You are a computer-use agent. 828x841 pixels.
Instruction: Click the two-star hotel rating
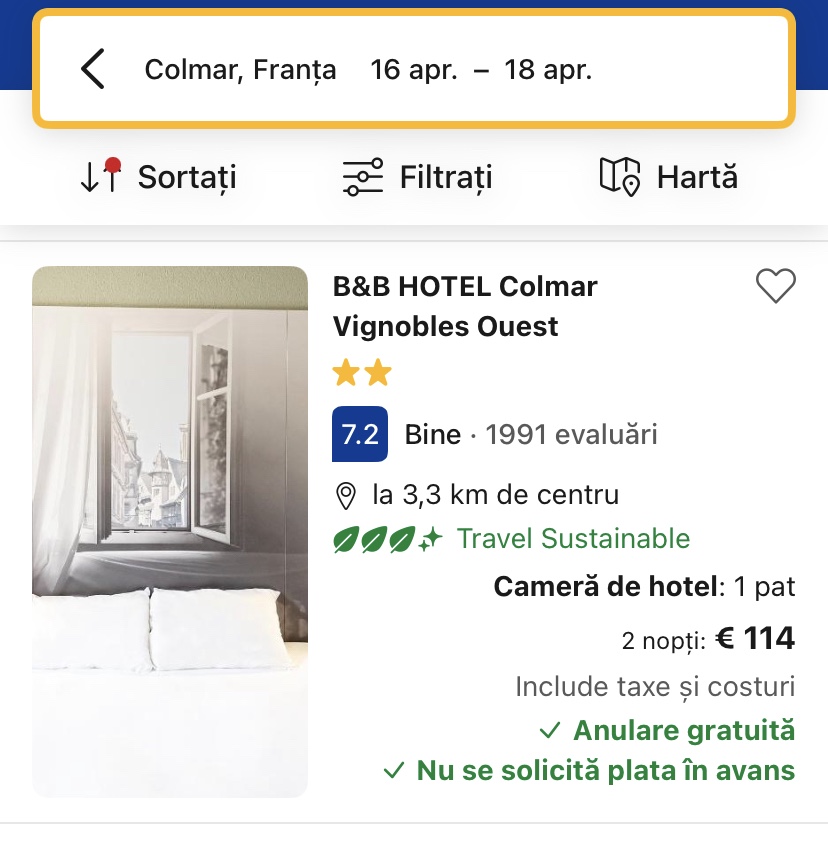(362, 374)
